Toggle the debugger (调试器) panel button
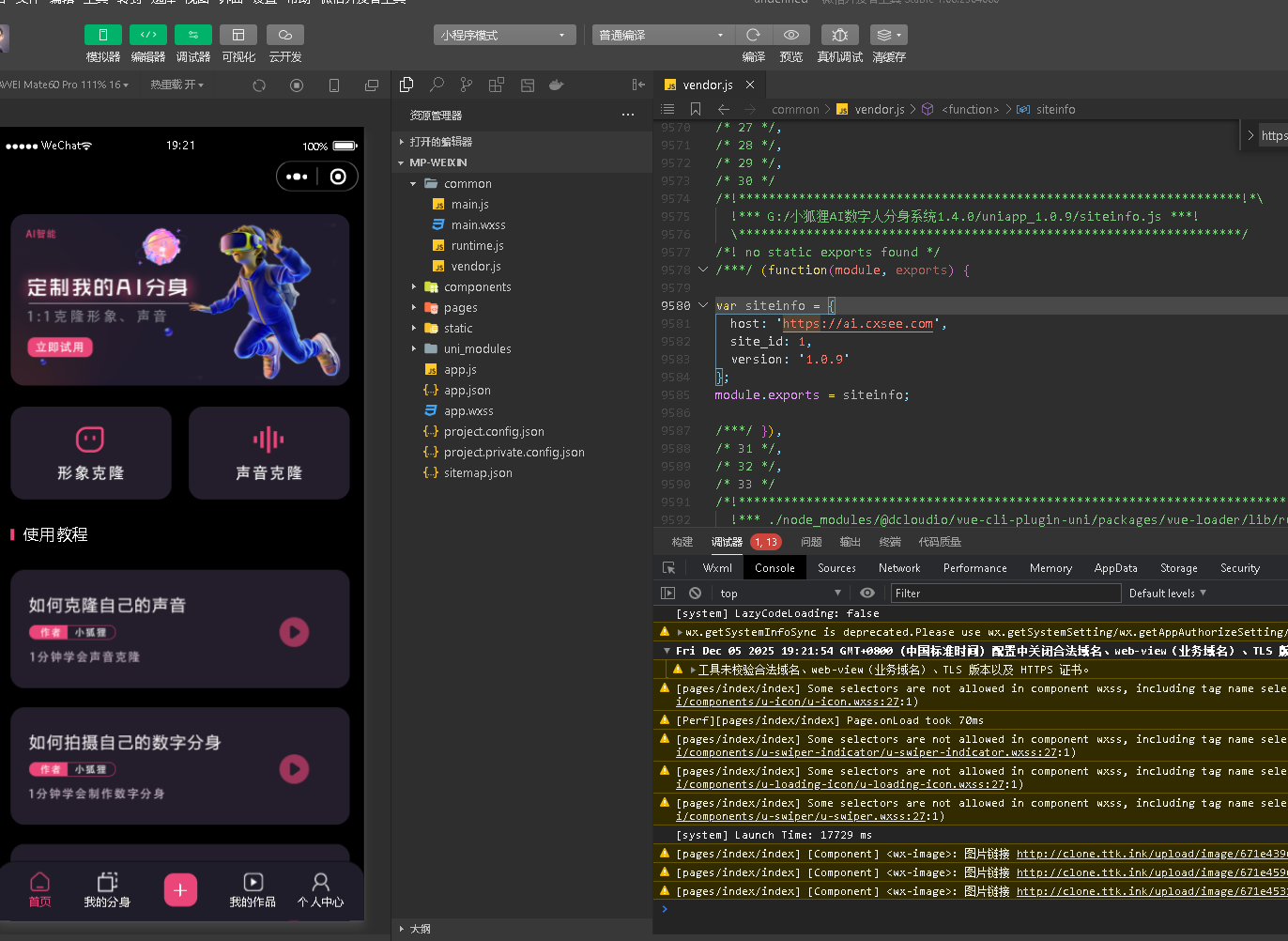1288x941 pixels. 192,36
